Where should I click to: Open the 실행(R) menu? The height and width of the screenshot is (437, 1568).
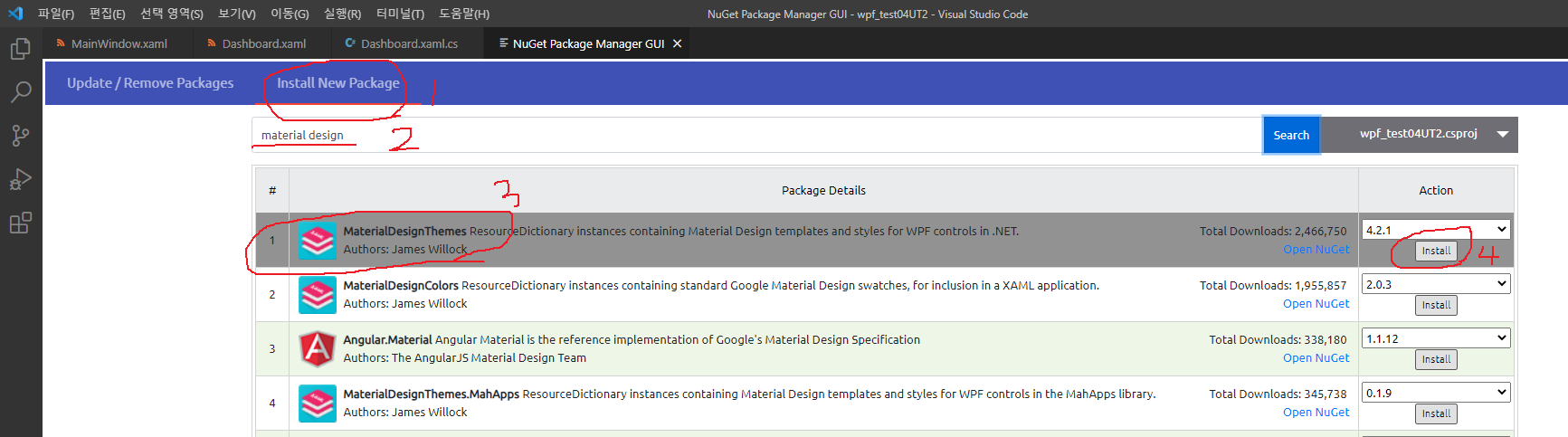(342, 14)
